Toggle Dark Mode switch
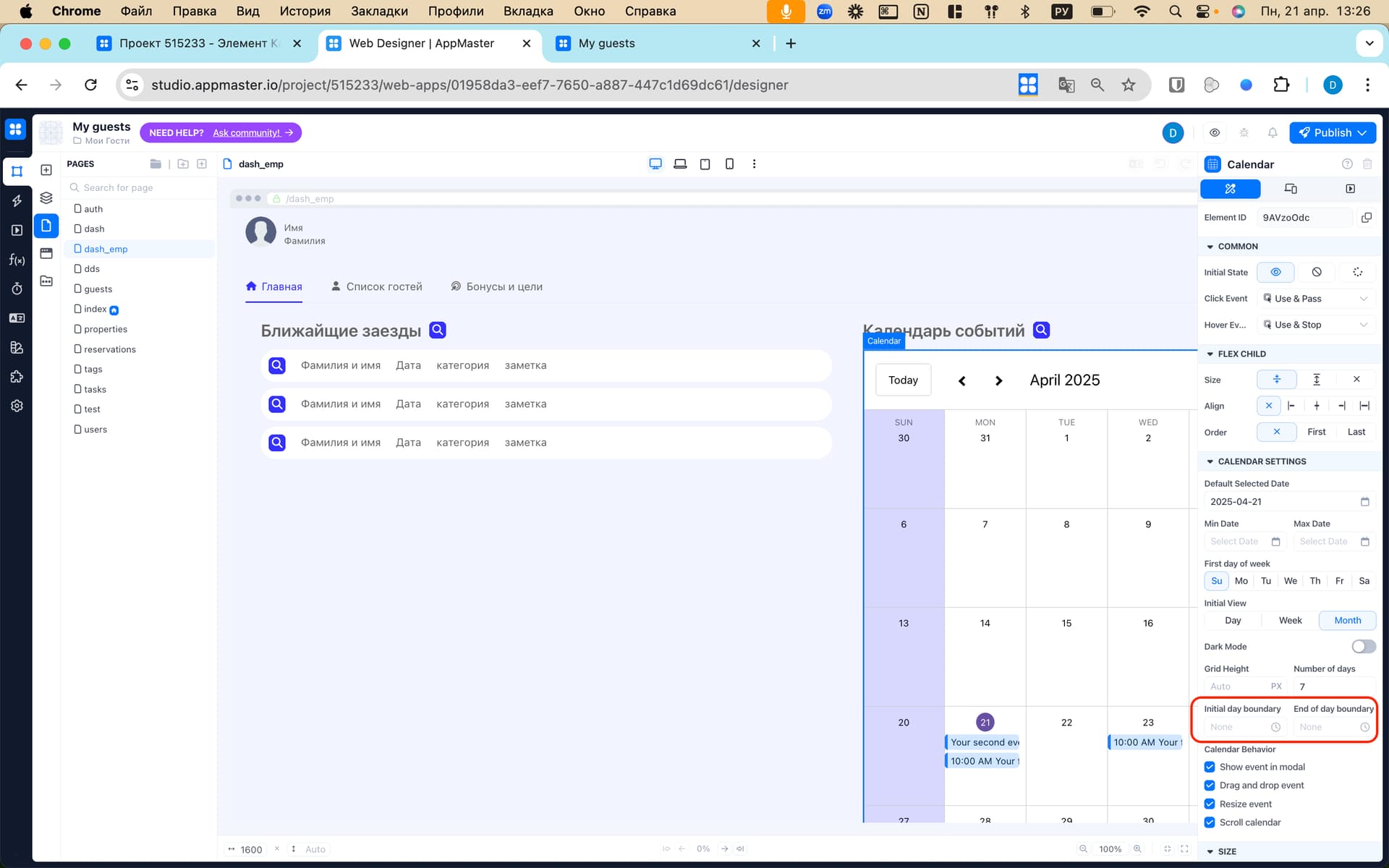The height and width of the screenshot is (868, 1389). tap(1363, 647)
